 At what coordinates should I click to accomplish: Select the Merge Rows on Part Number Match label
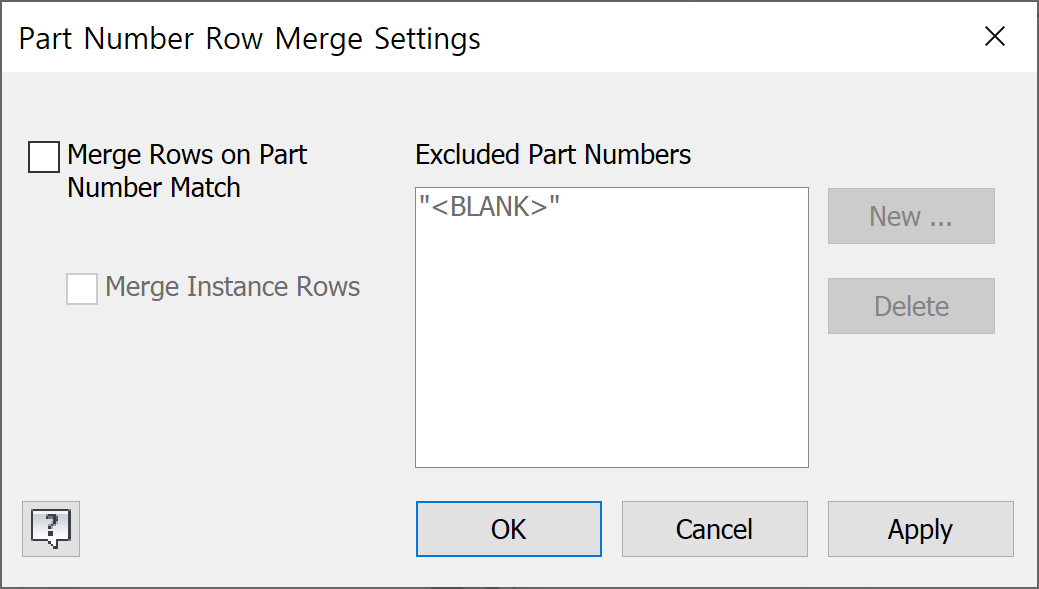coord(186,170)
